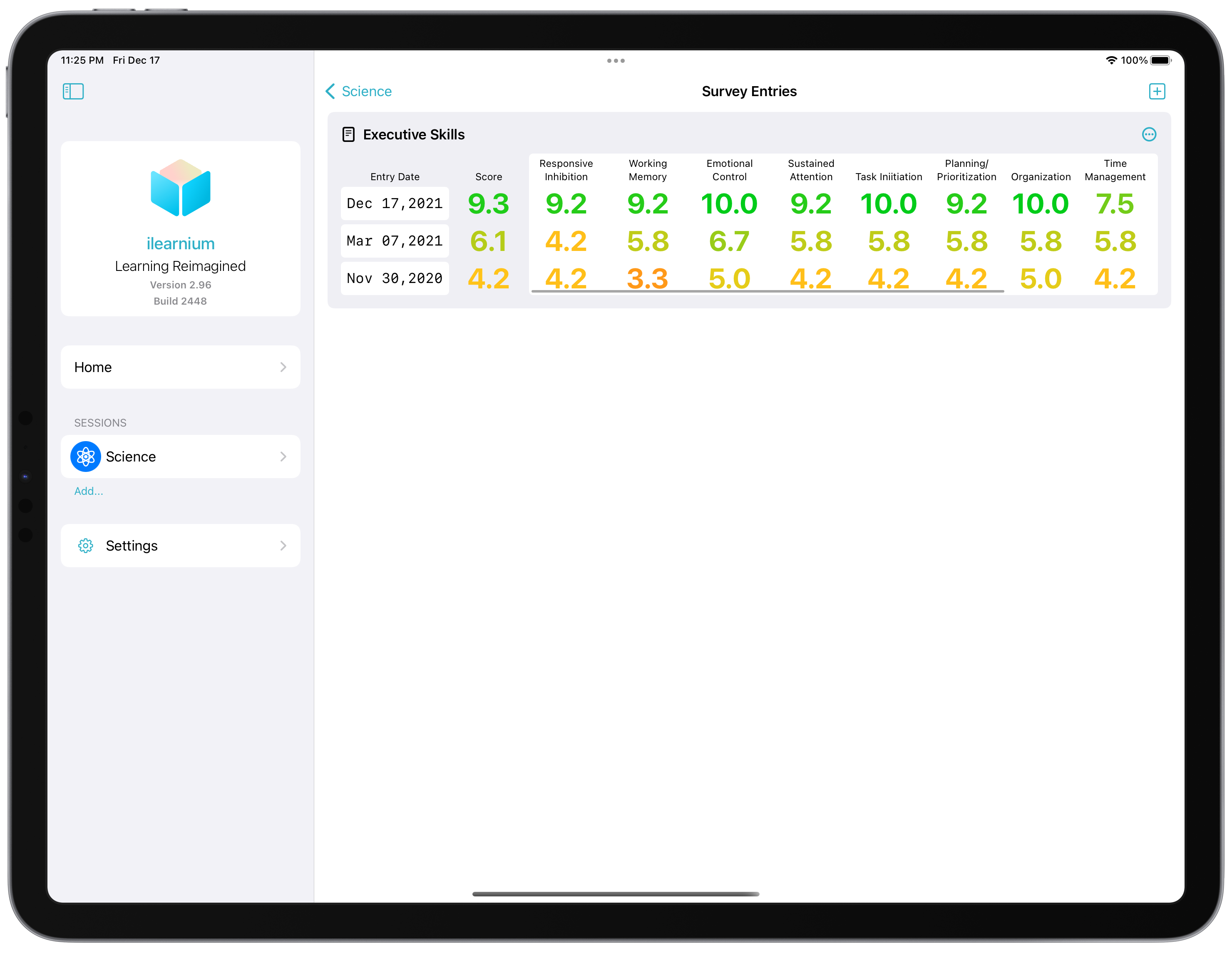Expand the Settings row chevron
Viewport: 1232px width, 953px height.
283,545
